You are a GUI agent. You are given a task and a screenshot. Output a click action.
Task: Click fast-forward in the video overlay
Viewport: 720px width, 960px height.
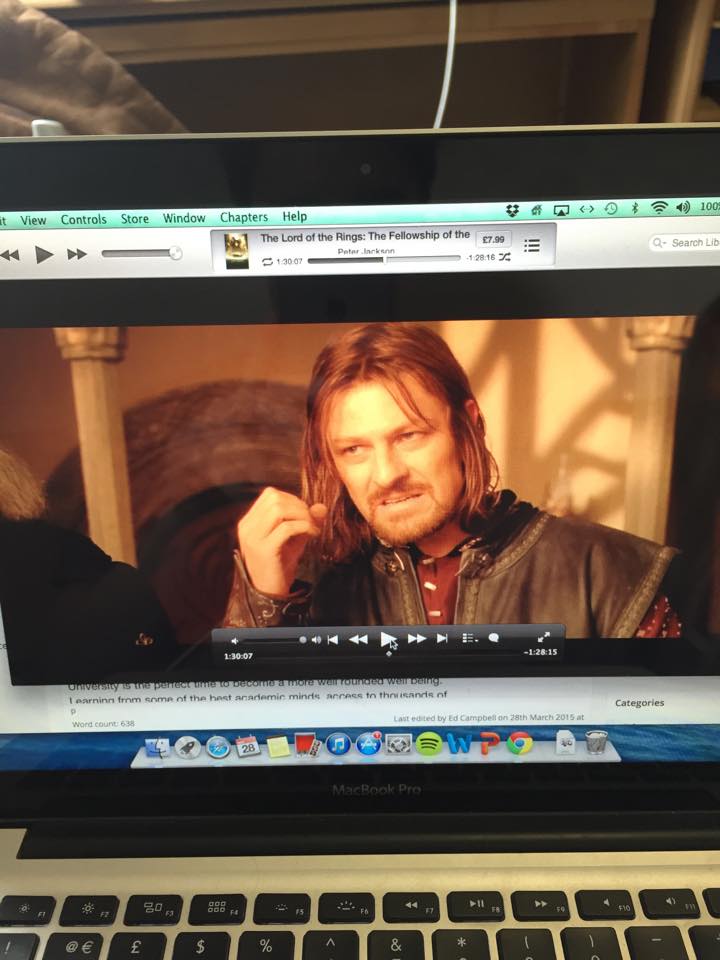point(417,639)
